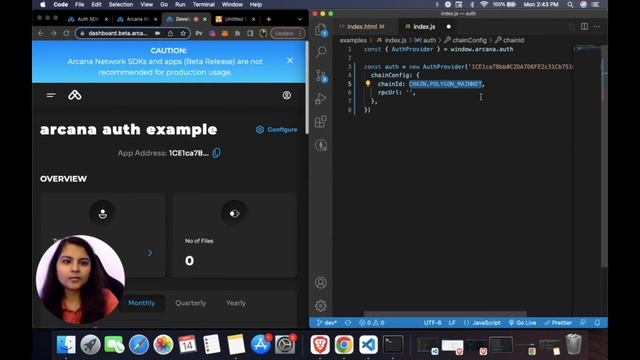The image size is (640, 360).
Task: Open the dashboard hamburger menu
Action: 51,95
